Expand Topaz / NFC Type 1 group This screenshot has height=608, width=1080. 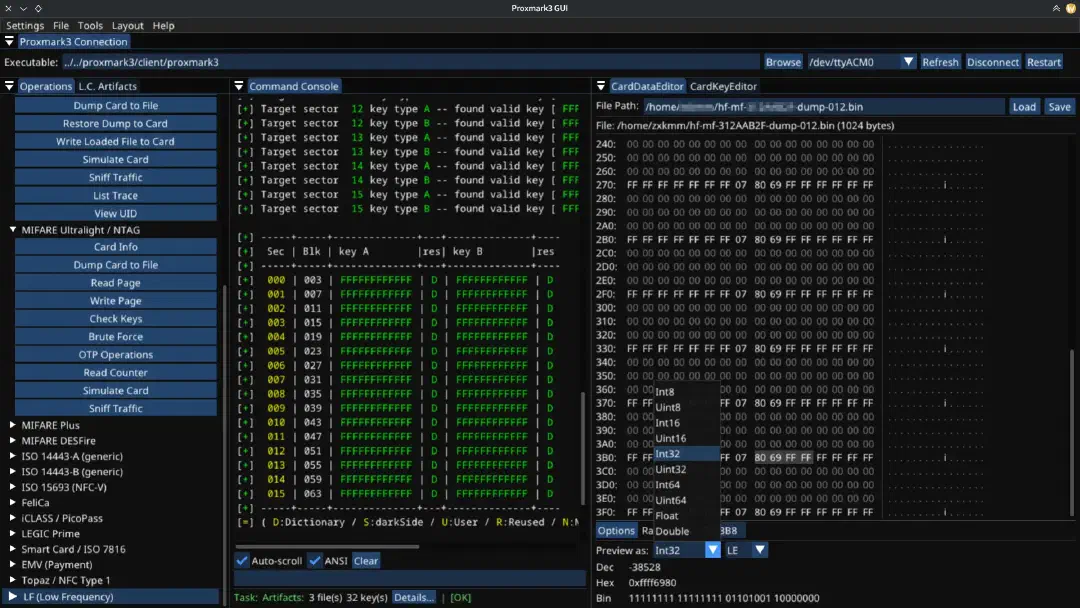[12, 580]
